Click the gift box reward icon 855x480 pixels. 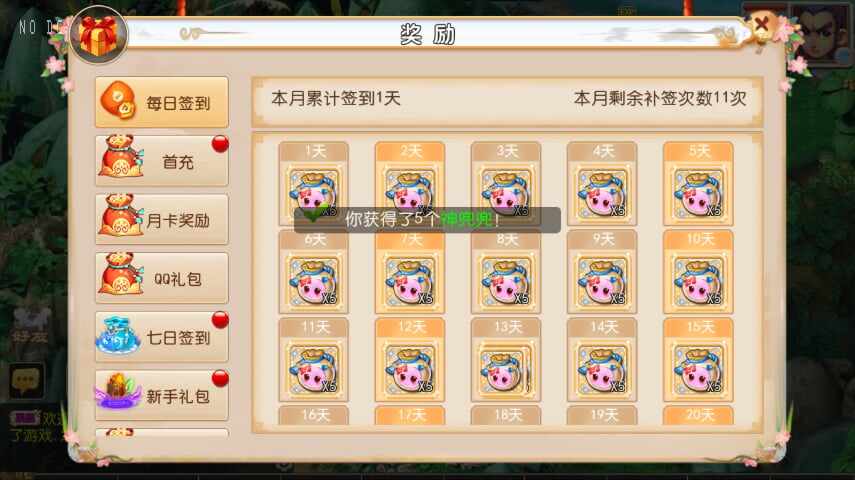click(x=98, y=35)
